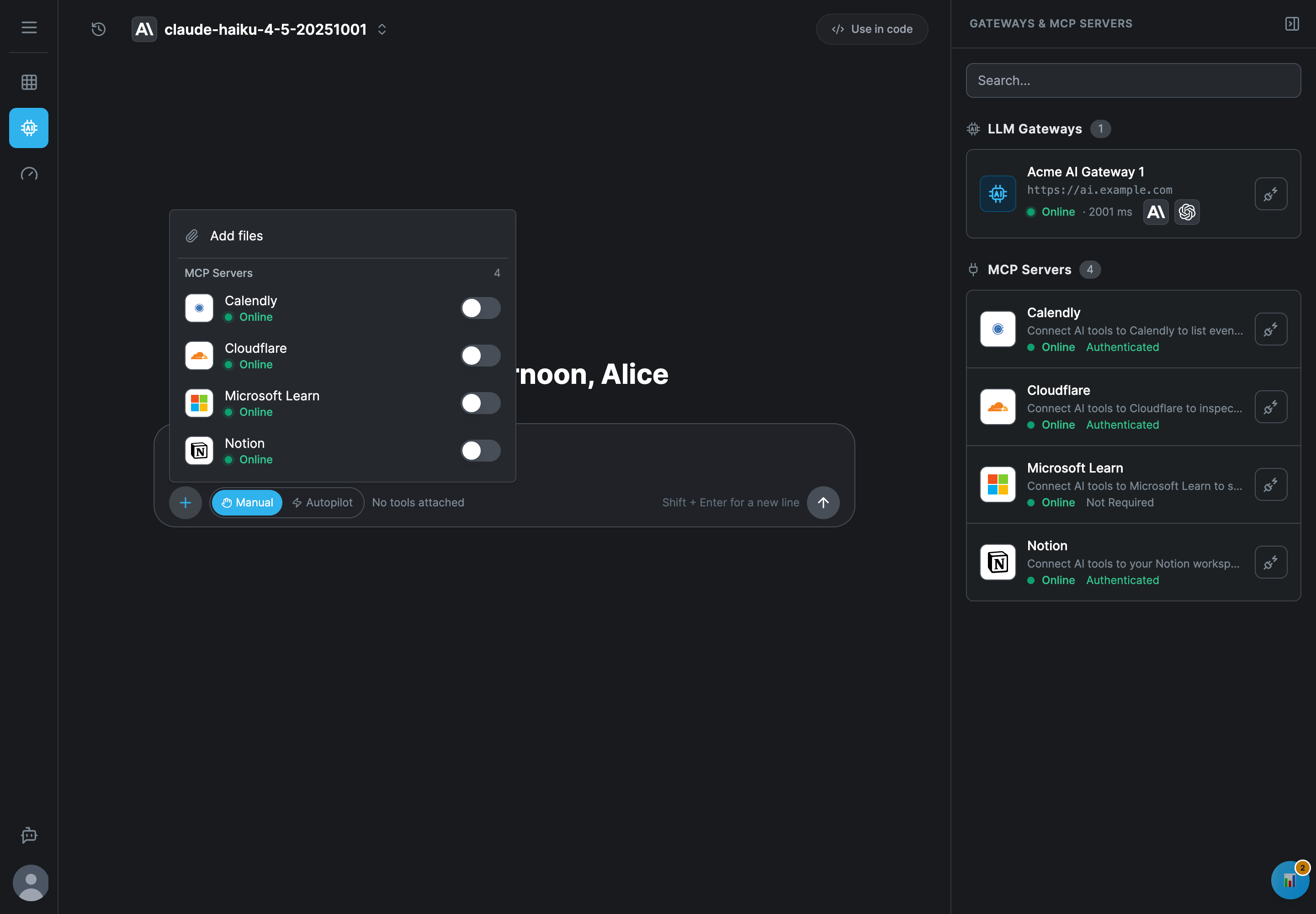Enable Notion toggle in popup
This screenshot has height=914, width=1316.
[480, 451]
